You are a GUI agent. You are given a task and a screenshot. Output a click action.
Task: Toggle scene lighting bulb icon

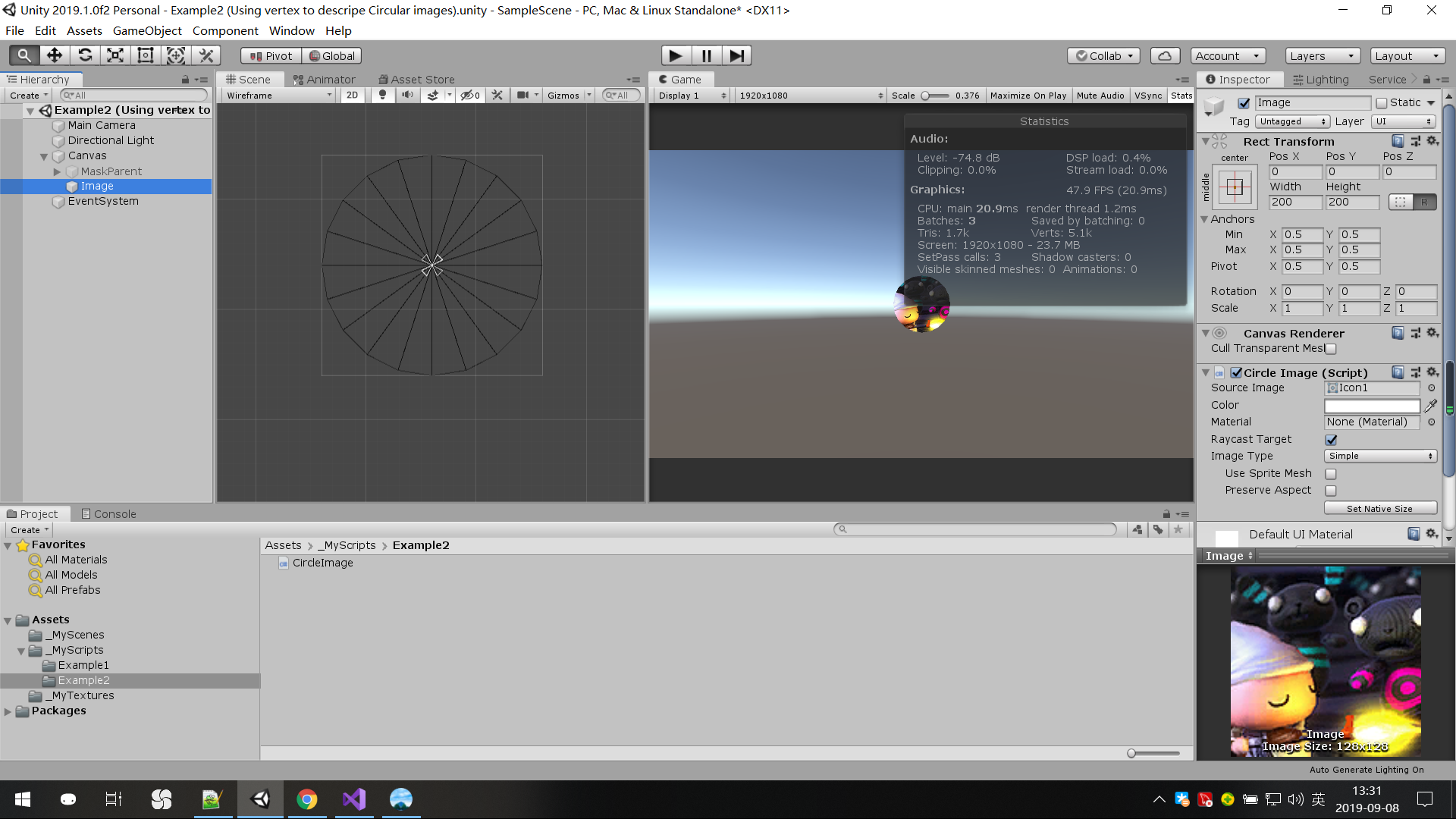pyautogui.click(x=382, y=95)
